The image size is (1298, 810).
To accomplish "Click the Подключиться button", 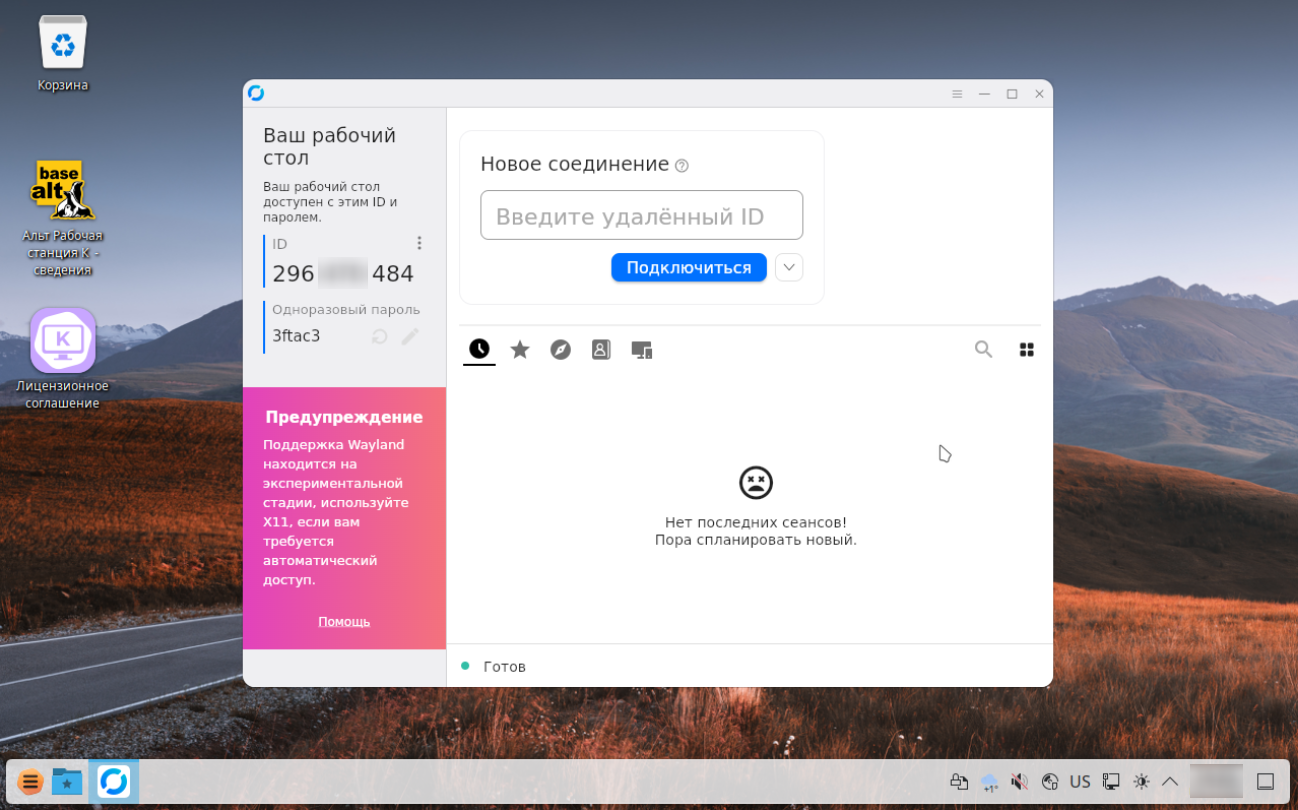I will [x=688, y=267].
